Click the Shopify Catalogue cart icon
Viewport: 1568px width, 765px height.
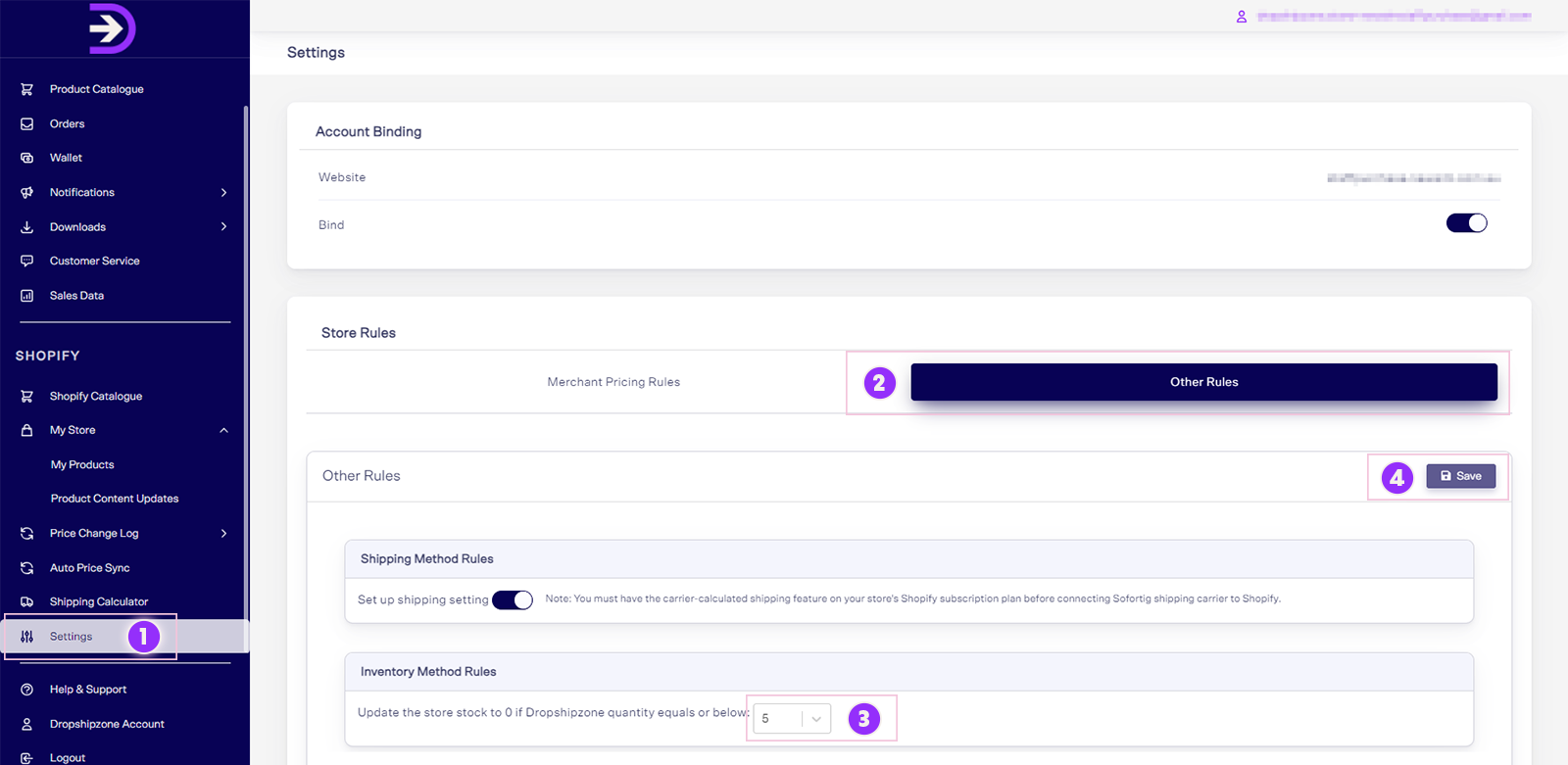pyautogui.click(x=27, y=397)
